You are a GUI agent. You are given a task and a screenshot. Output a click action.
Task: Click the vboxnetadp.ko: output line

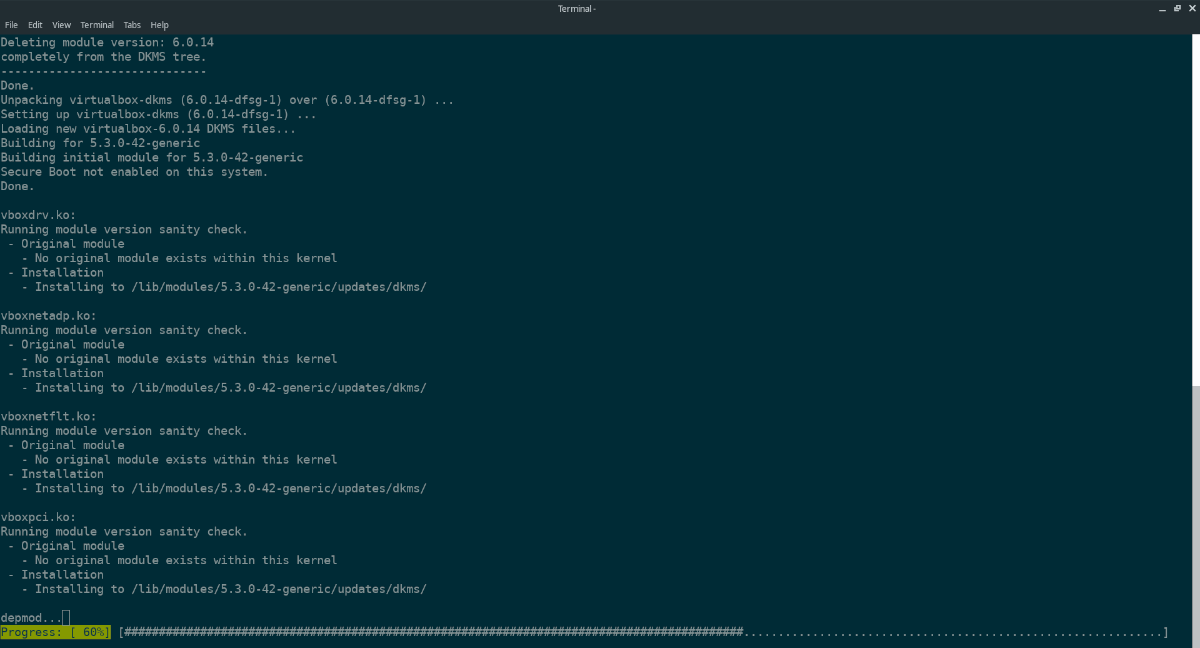tap(49, 316)
